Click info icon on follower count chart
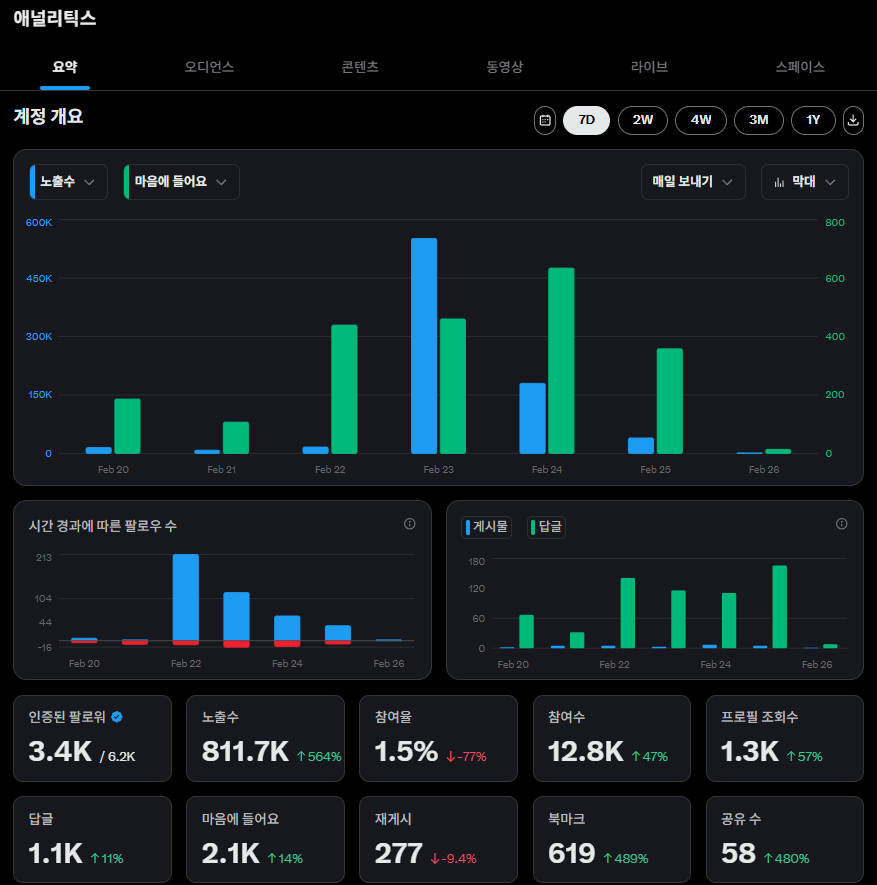Image resolution: width=877 pixels, height=885 pixels. click(x=409, y=524)
